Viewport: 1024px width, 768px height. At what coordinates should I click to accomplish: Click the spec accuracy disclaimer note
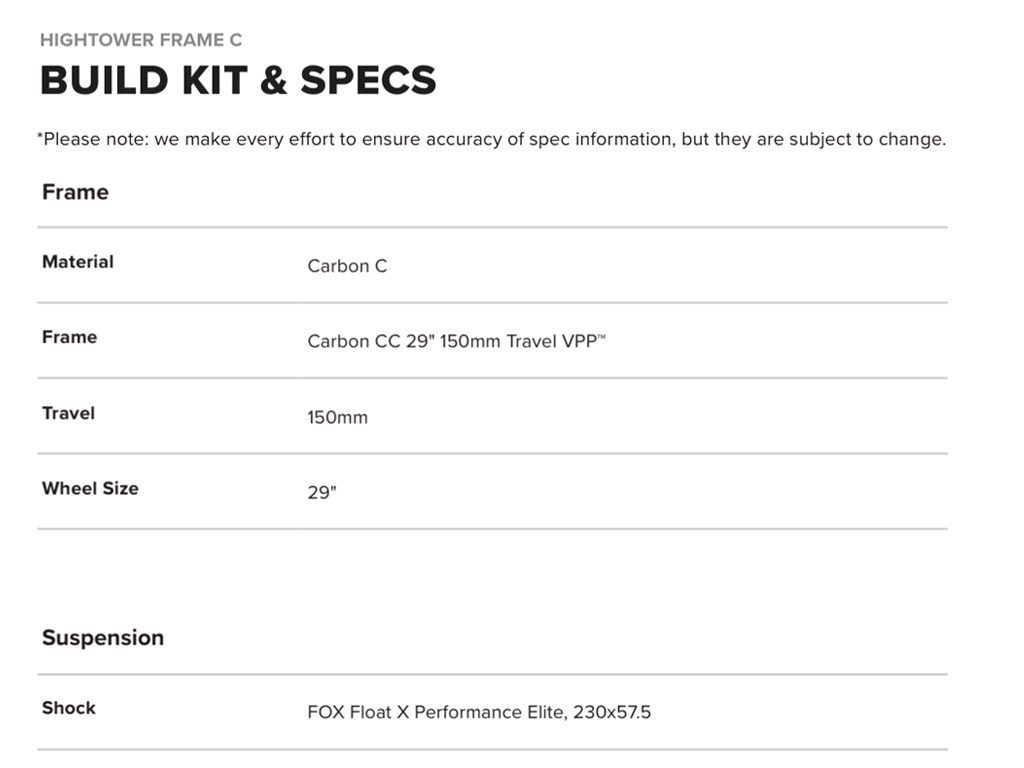click(x=494, y=139)
